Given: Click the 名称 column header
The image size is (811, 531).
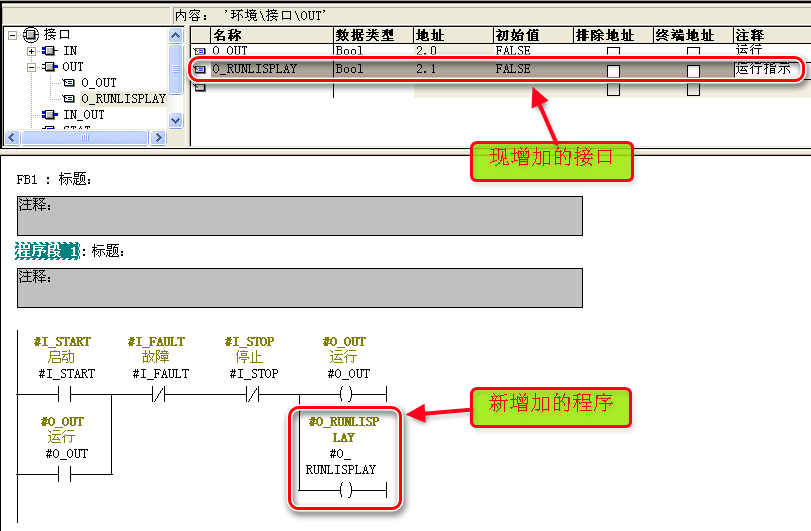Looking at the screenshot, I should click(272, 35).
